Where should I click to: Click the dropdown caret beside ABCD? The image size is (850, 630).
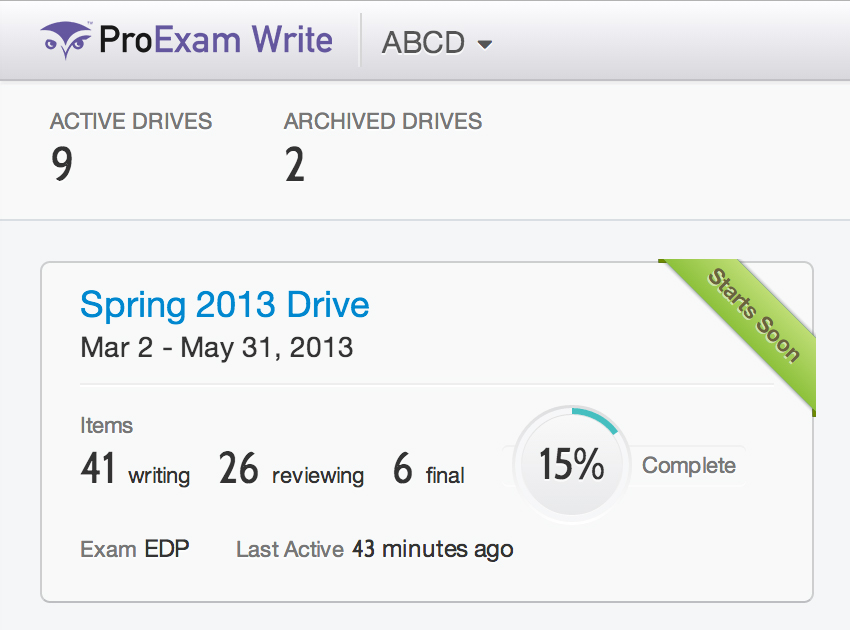pos(485,44)
